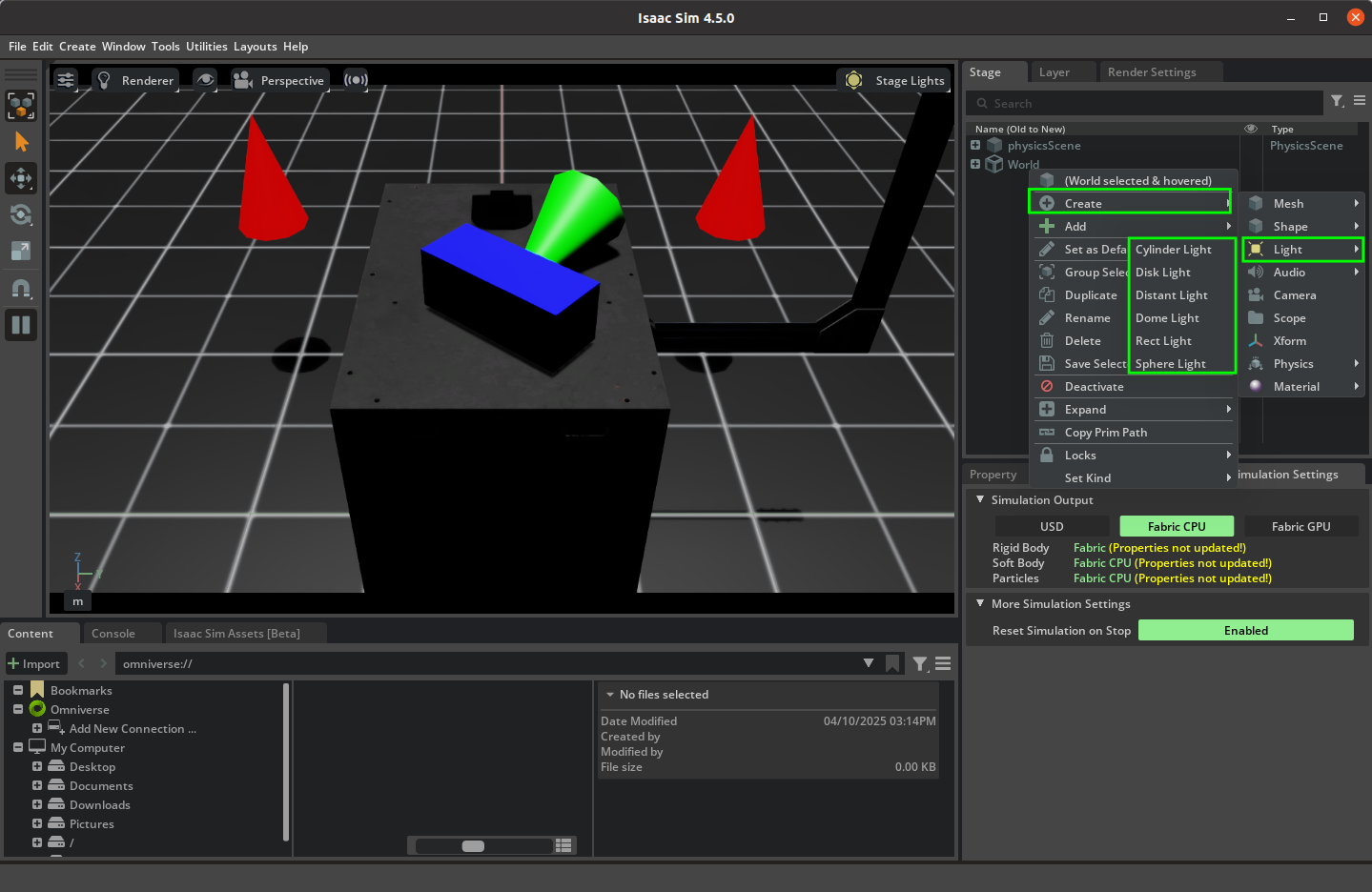
Task: Create a Camera from the submenu
Action: point(1303,295)
